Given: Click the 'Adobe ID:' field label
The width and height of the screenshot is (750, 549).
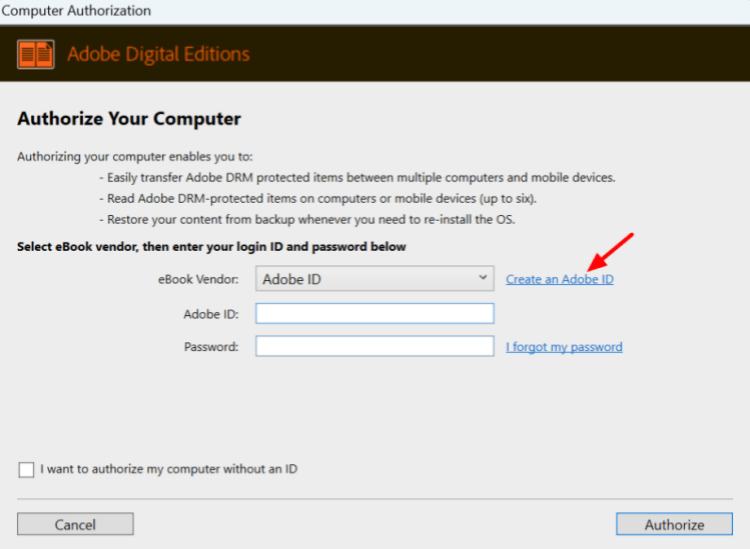Looking at the screenshot, I should (211, 314).
